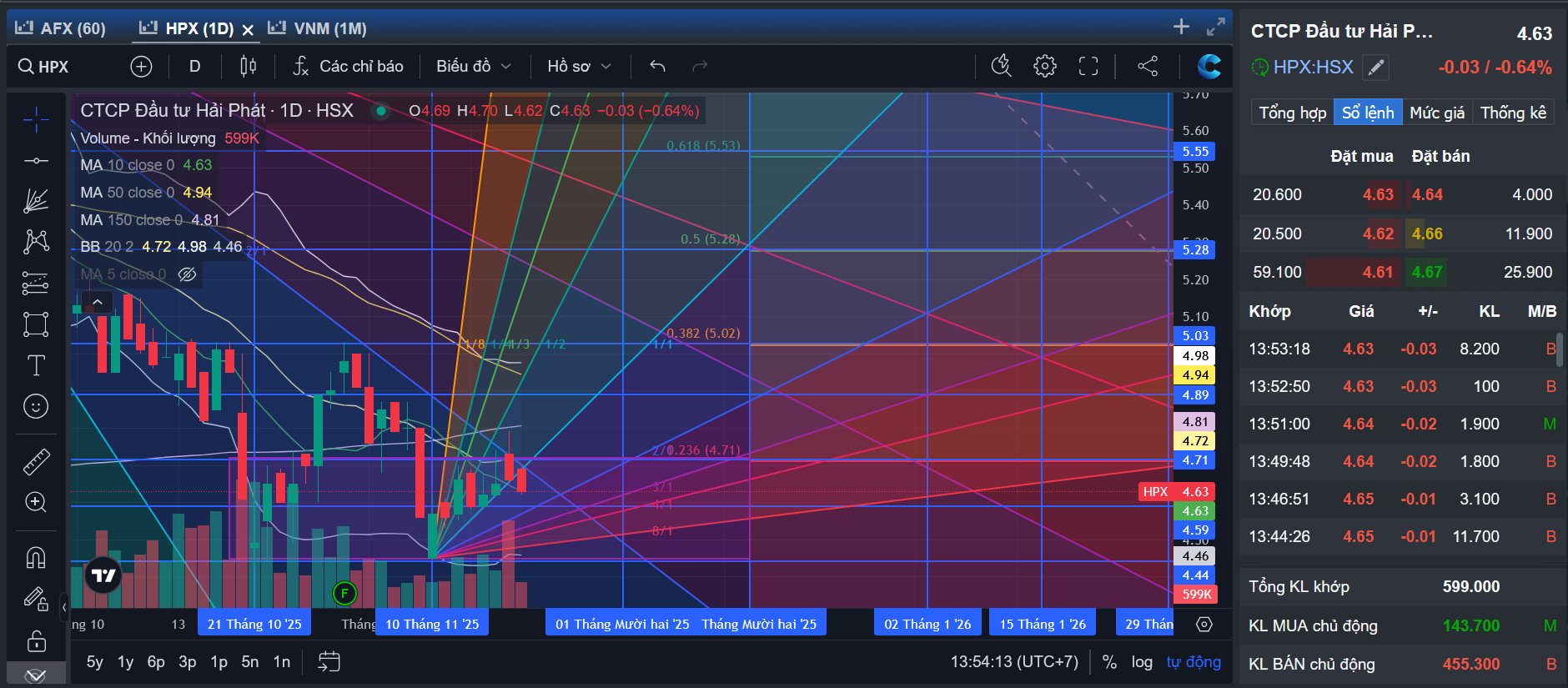Collapse the left drawing toolbar arrow

pyautogui.click(x=64, y=607)
